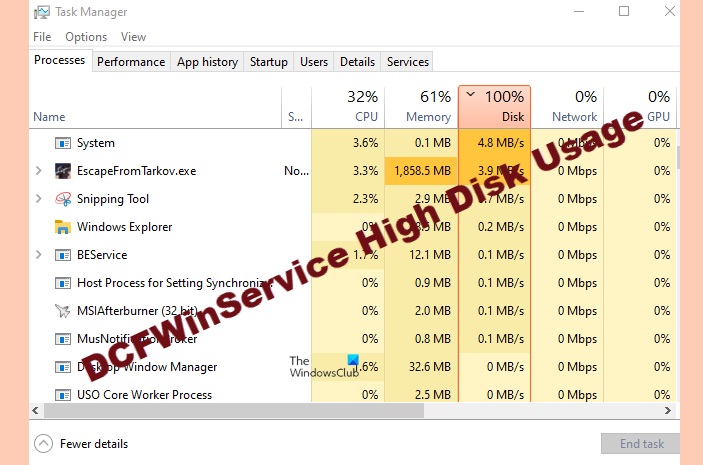The image size is (703, 465).
Task: Select the USO Core Worker Process name
Action: [144, 395]
